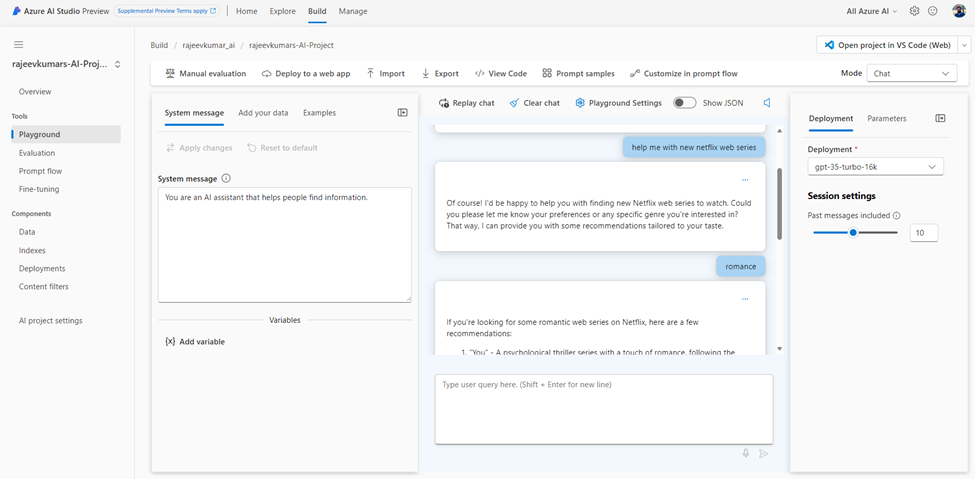Click the System message info icon

point(226,179)
